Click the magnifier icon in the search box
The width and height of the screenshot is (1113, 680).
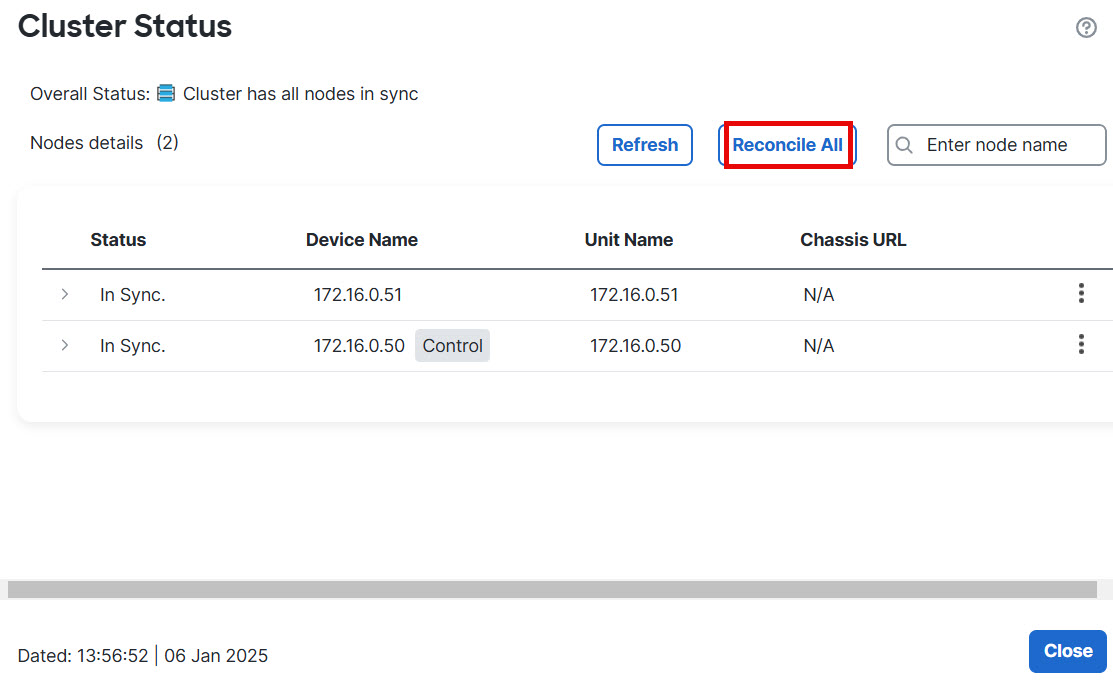pos(904,145)
